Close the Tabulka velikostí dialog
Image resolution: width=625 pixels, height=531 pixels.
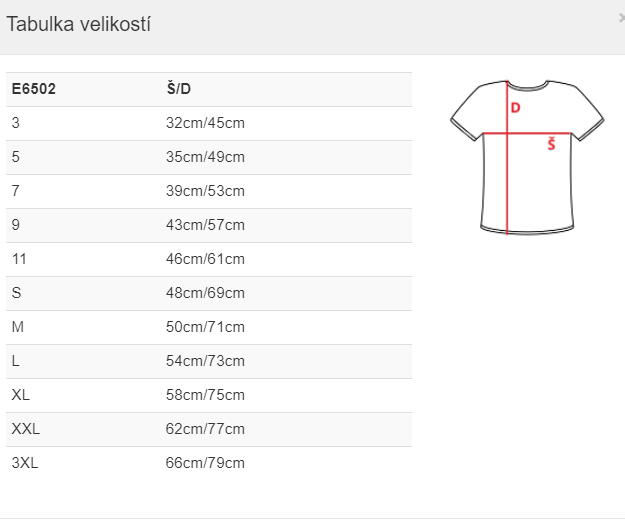pyautogui.click(x=621, y=18)
